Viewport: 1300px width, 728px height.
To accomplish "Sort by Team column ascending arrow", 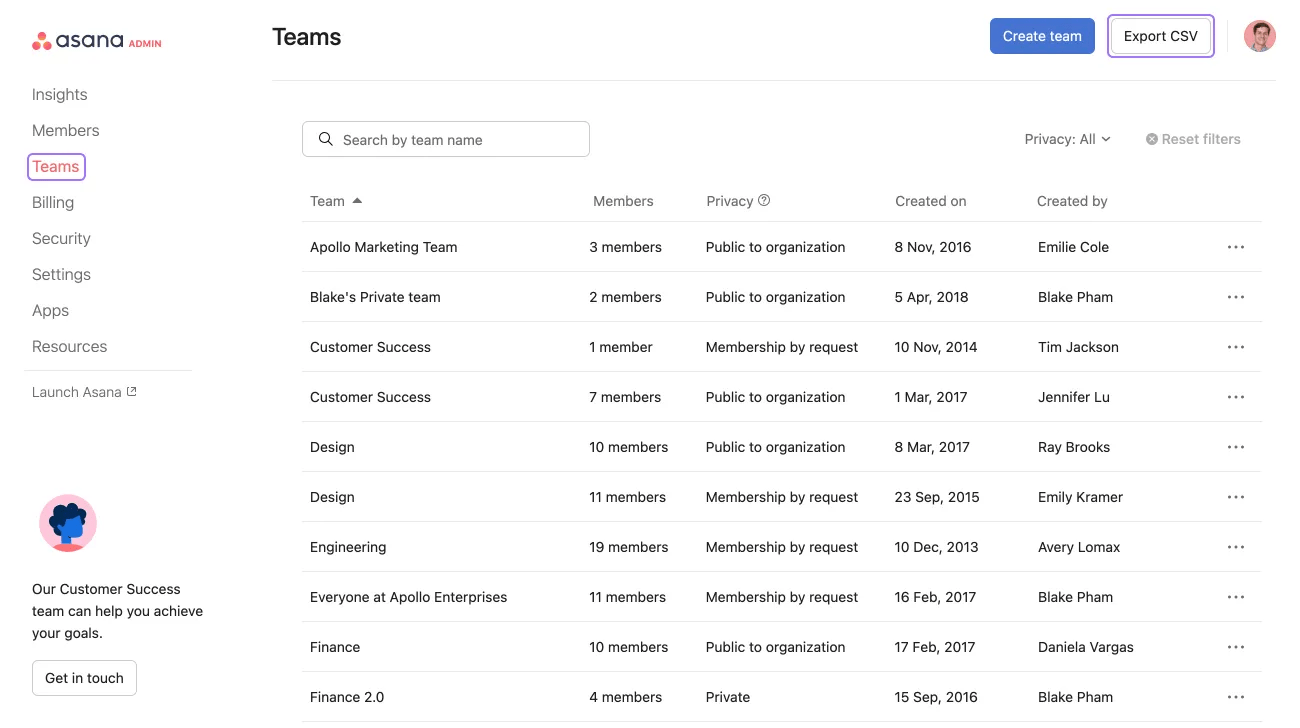I will pos(357,201).
